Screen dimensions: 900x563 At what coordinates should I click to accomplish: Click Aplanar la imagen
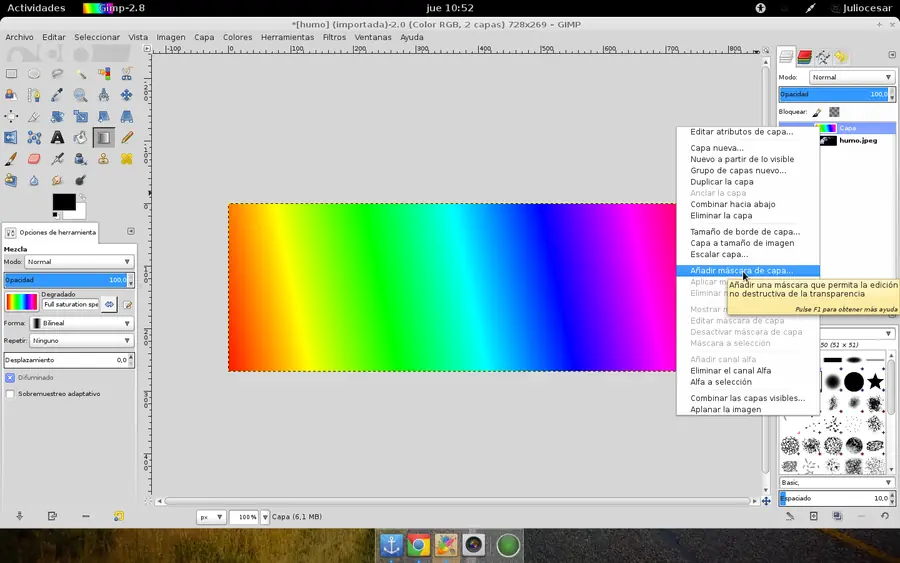pyautogui.click(x=725, y=409)
